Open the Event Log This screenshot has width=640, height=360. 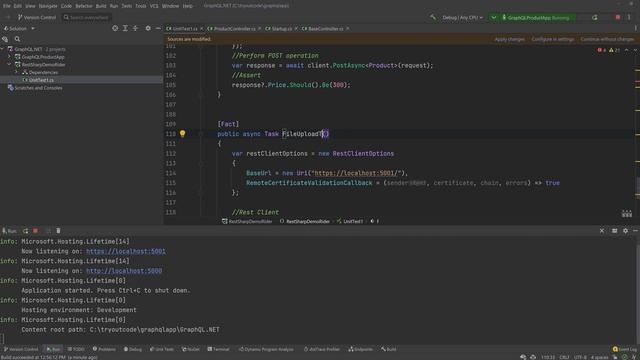coord(625,349)
